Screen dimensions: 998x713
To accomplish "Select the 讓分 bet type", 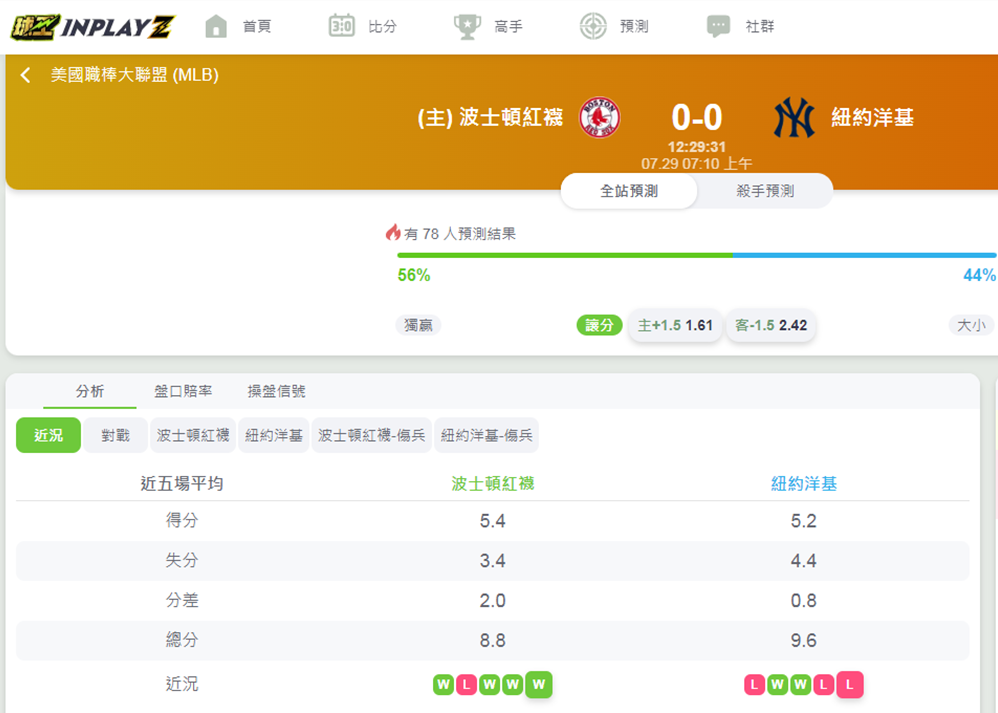I will coord(599,325).
